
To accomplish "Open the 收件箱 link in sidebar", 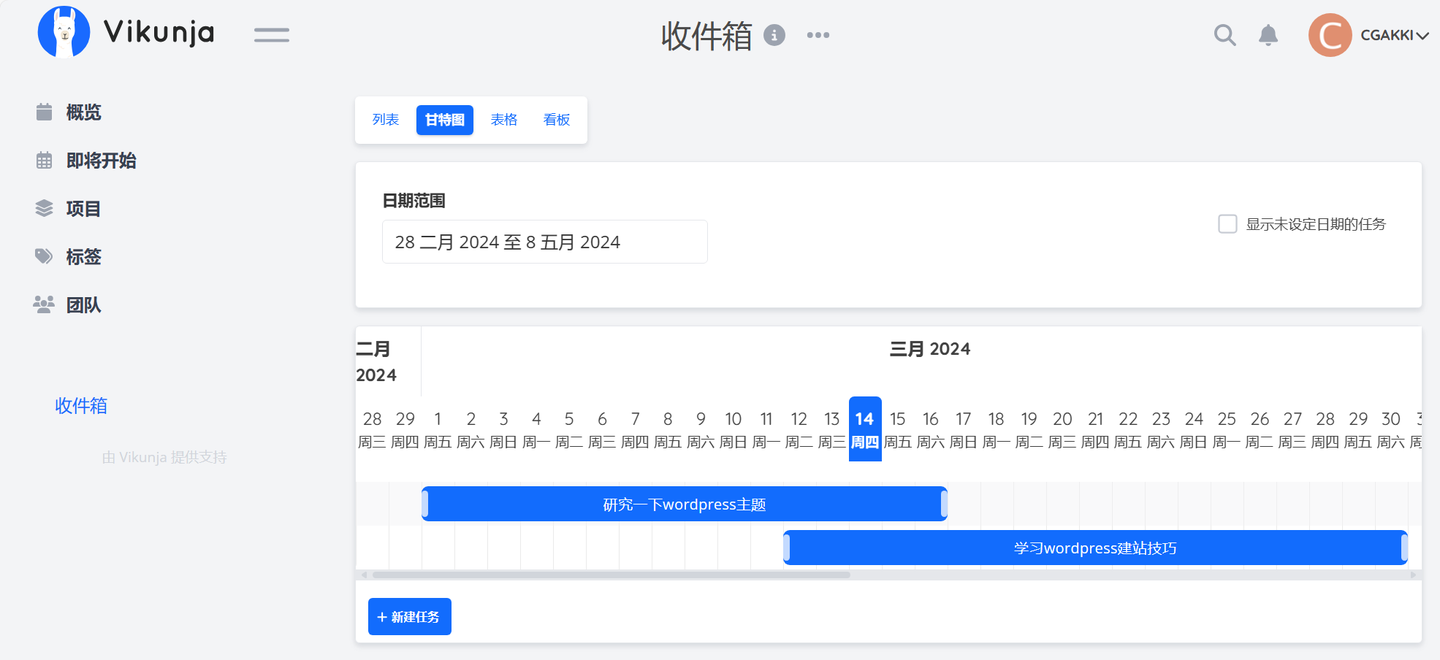I will click(80, 405).
